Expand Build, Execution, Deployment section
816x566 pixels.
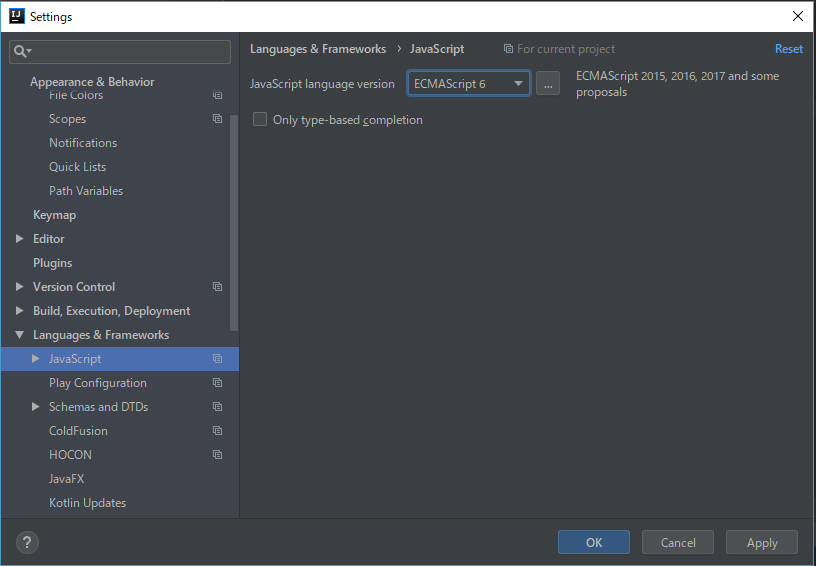click(x=20, y=310)
